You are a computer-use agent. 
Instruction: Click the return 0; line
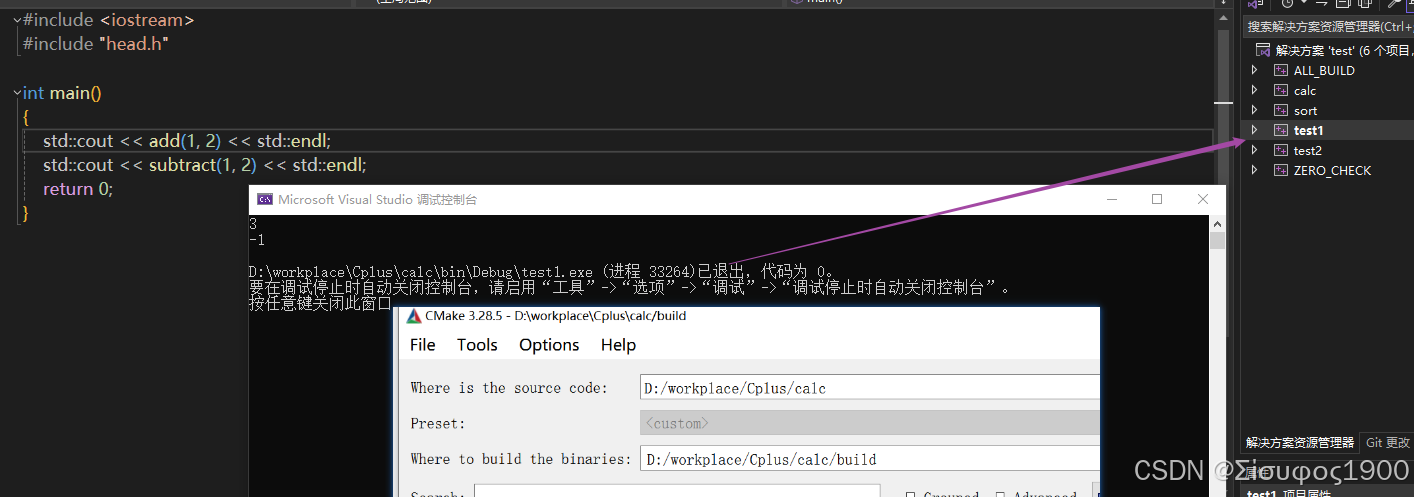[x=78, y=189]
